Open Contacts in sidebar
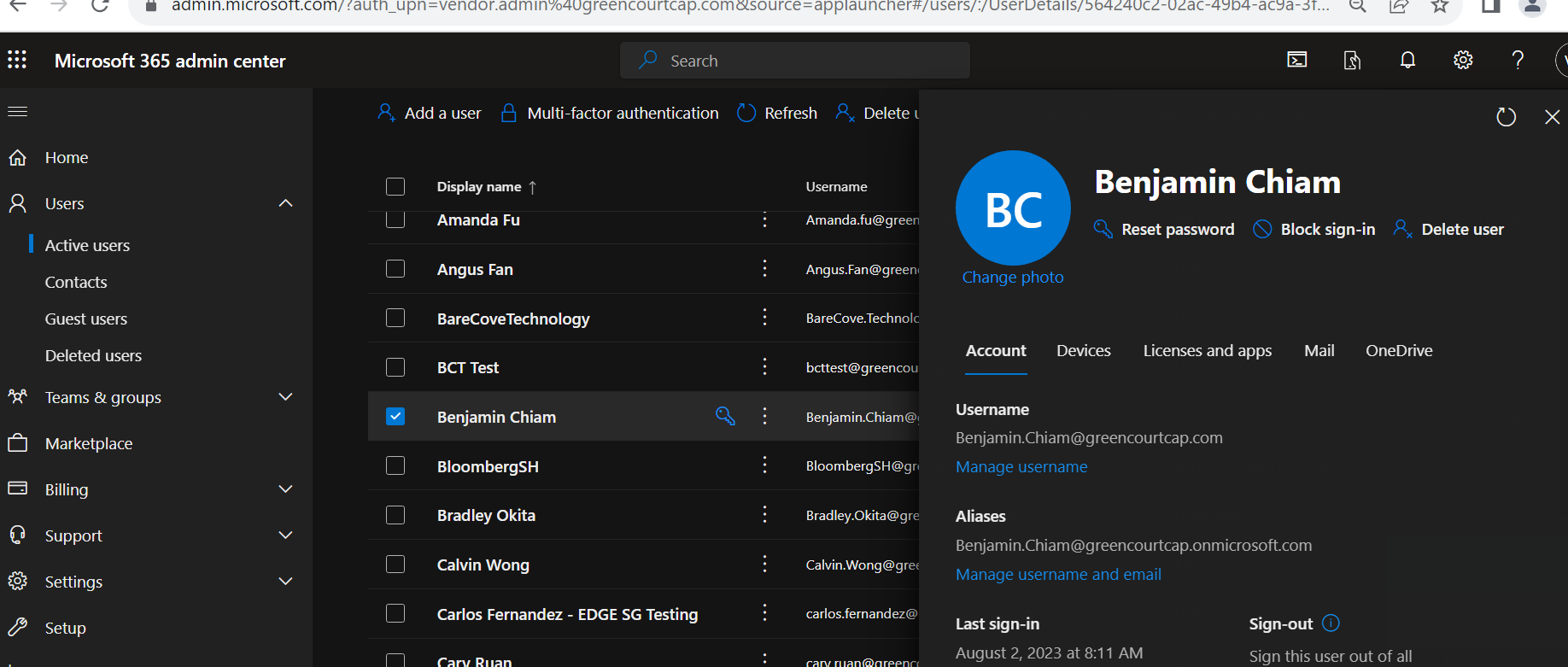This screenshot has width=1568, height=667. pos(76,282)
